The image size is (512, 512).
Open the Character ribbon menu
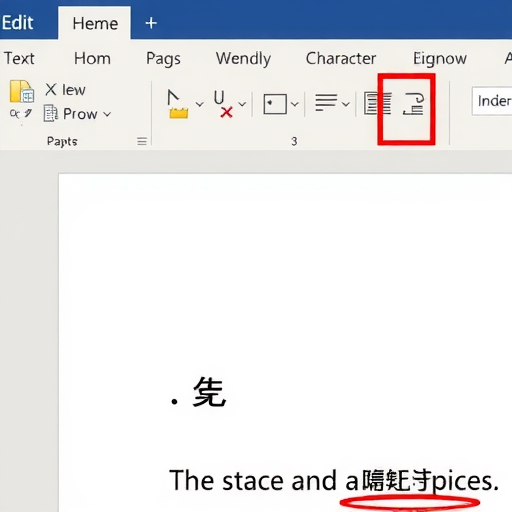pyautogui.click(x=341, y=58)
